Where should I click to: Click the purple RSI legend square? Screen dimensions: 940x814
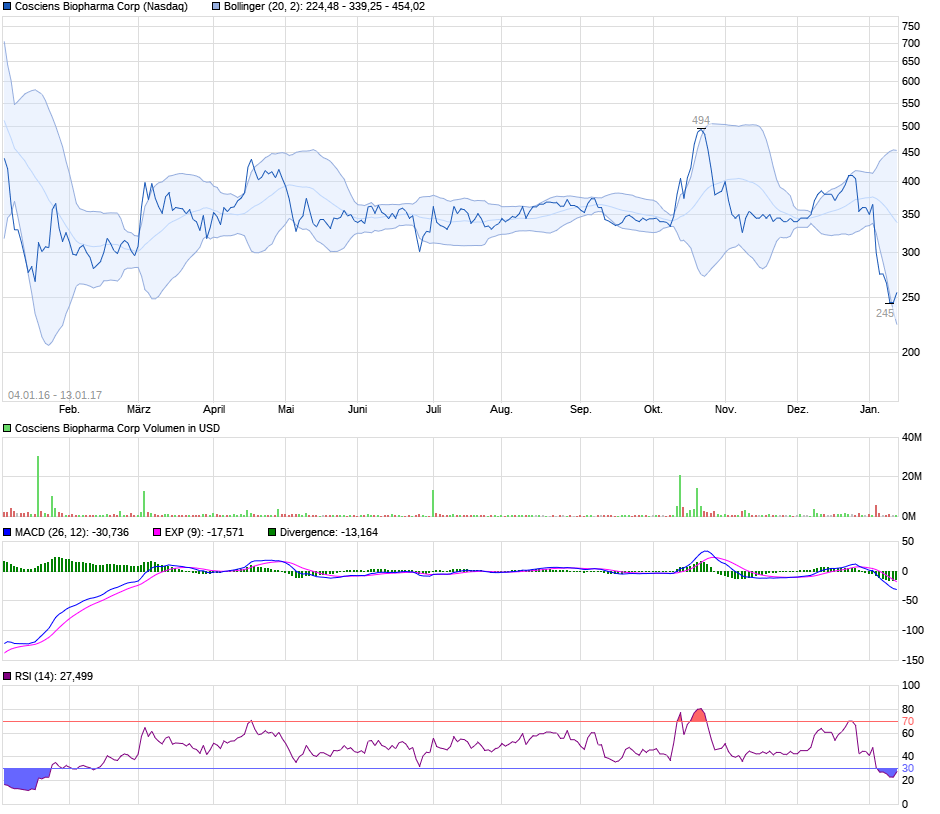(7, 676)
